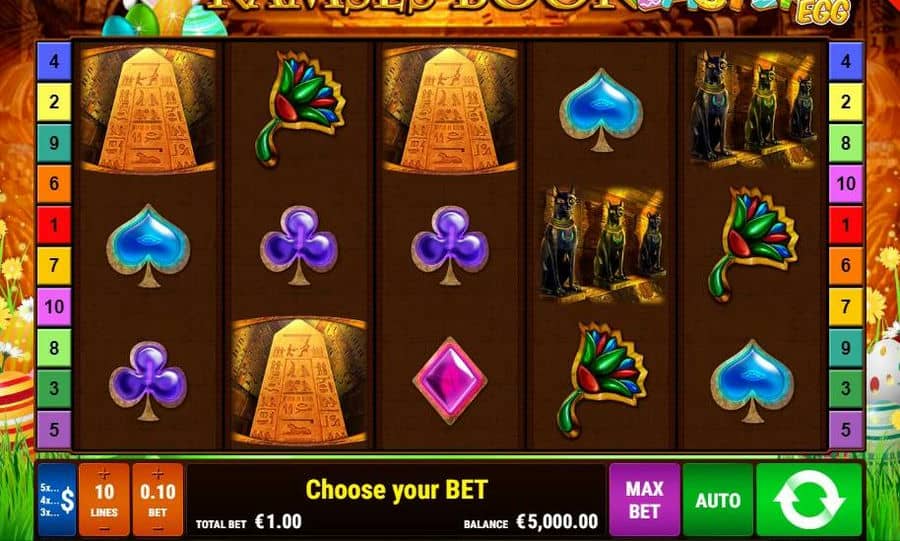This screenshot has height=541, width=900.
Task: Select the purple club symbol on reel two
Action: (299, 245)
